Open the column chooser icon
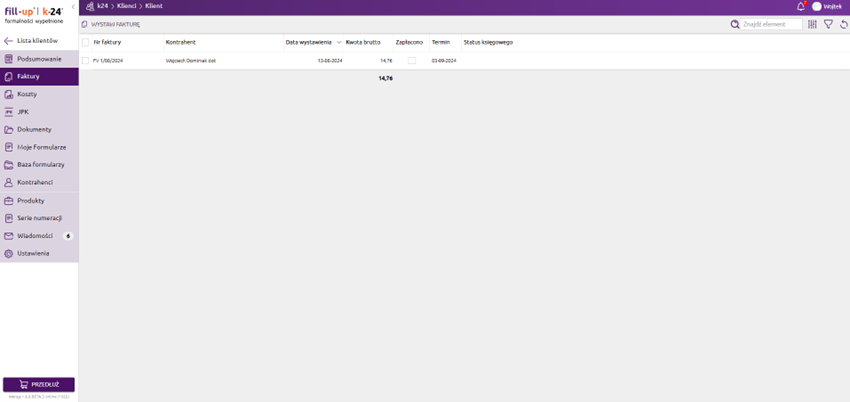The width and height of the screenshot is (850, 402). click(x=812, y=24)
